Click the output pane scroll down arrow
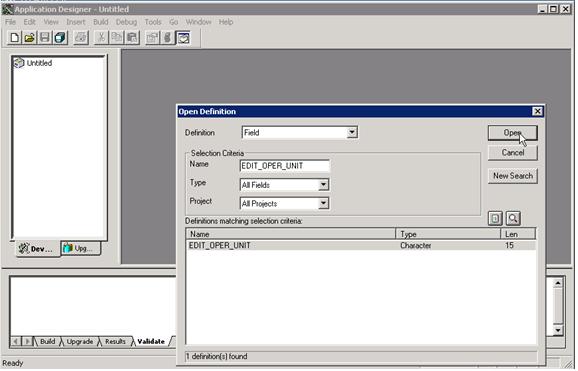Screen dimensions: 578x371 point(558,330)
